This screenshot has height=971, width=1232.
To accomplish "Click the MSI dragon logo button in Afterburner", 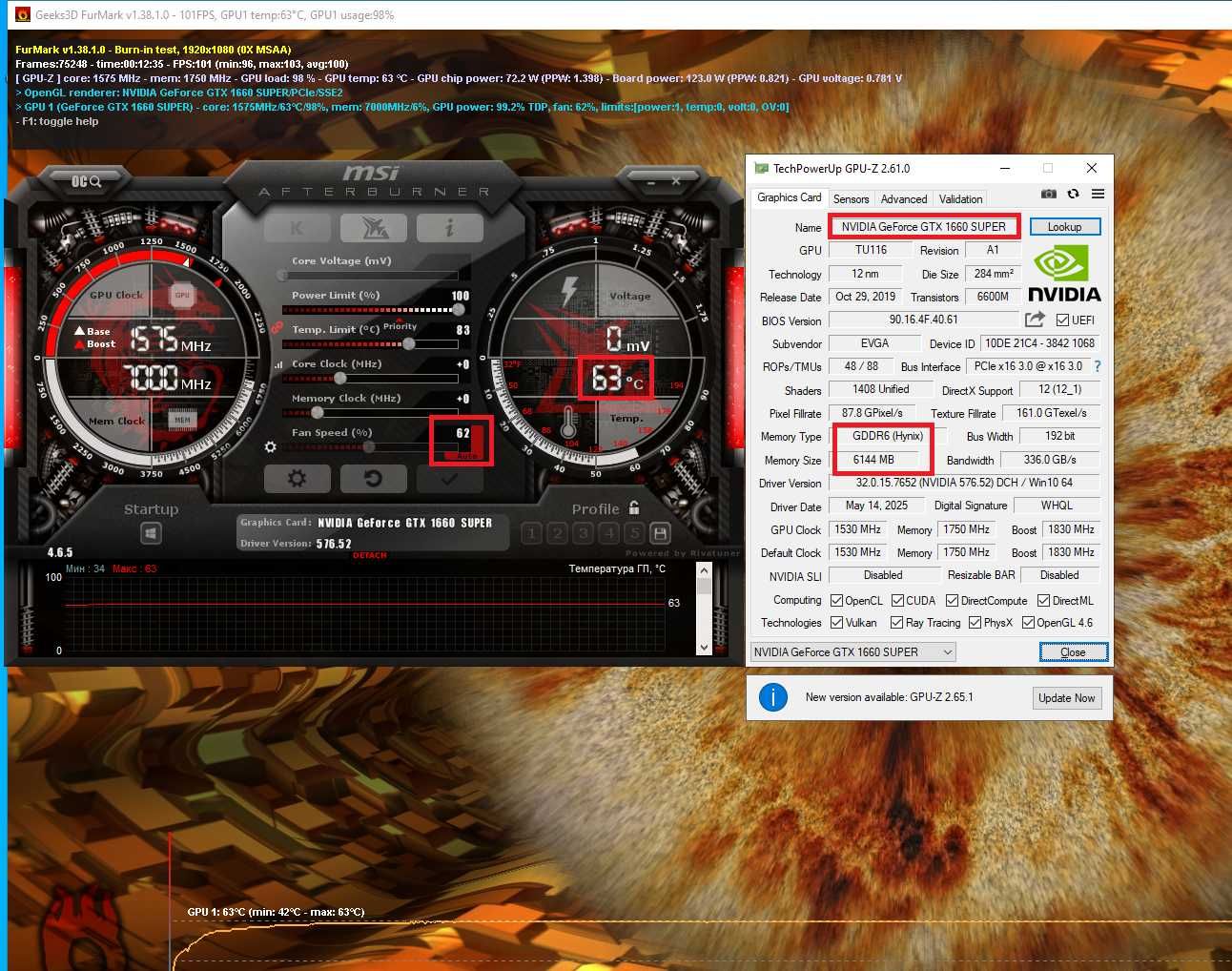I will point(374,228).
